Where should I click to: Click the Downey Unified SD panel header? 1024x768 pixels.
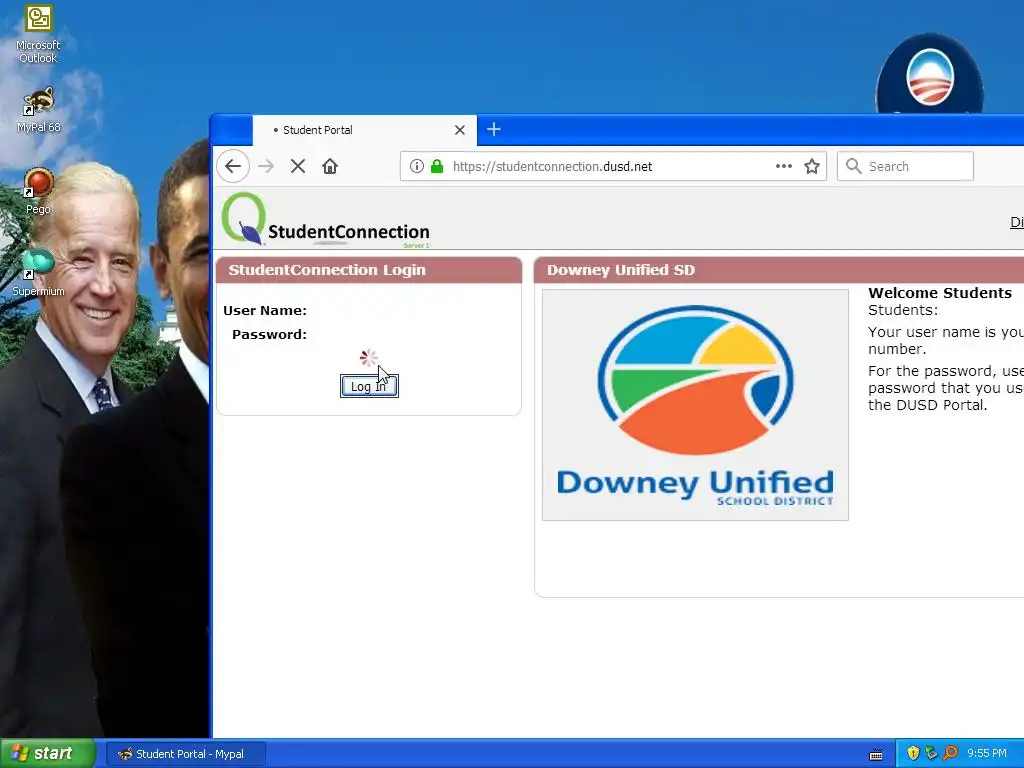coord(778,270)
